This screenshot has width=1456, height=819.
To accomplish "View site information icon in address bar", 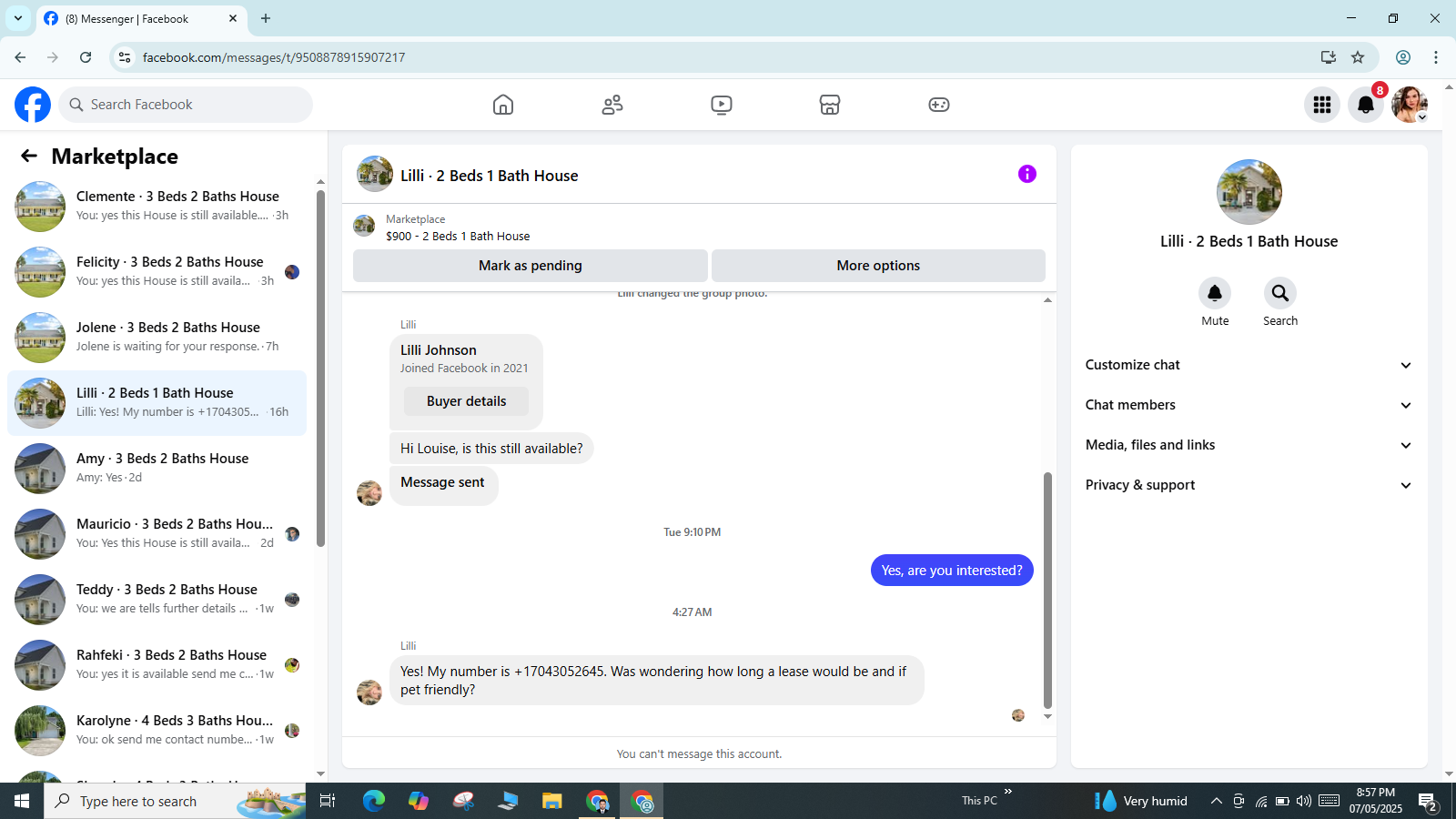I will 125,57.
